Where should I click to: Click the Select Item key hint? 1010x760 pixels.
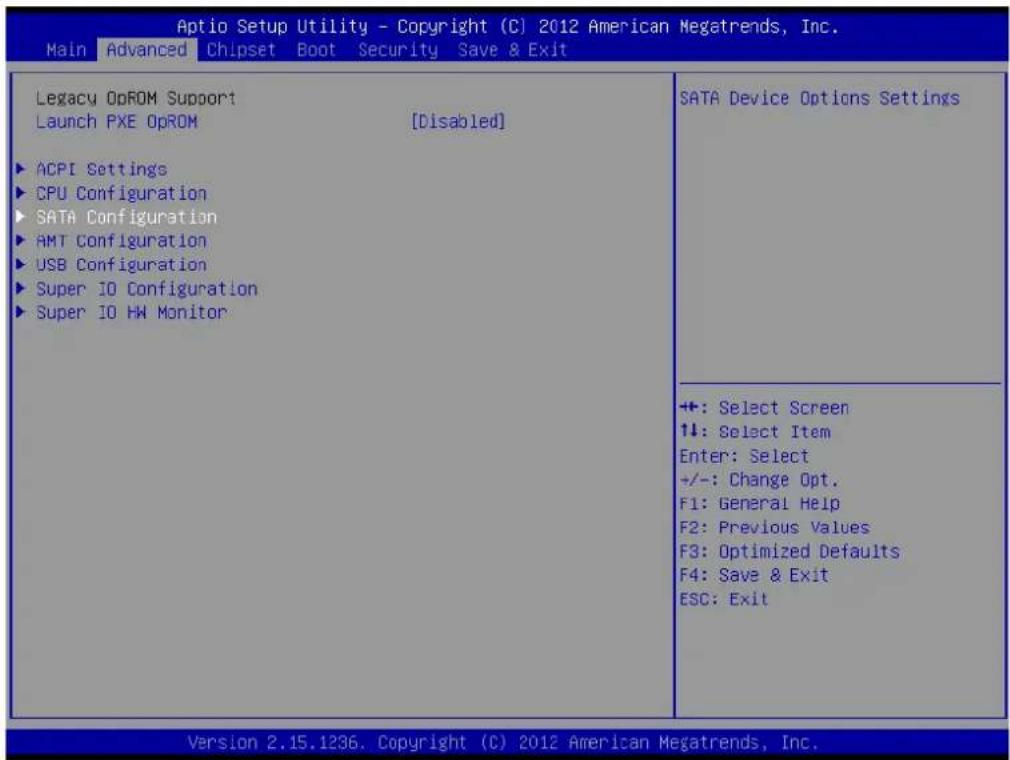point(755,432)
